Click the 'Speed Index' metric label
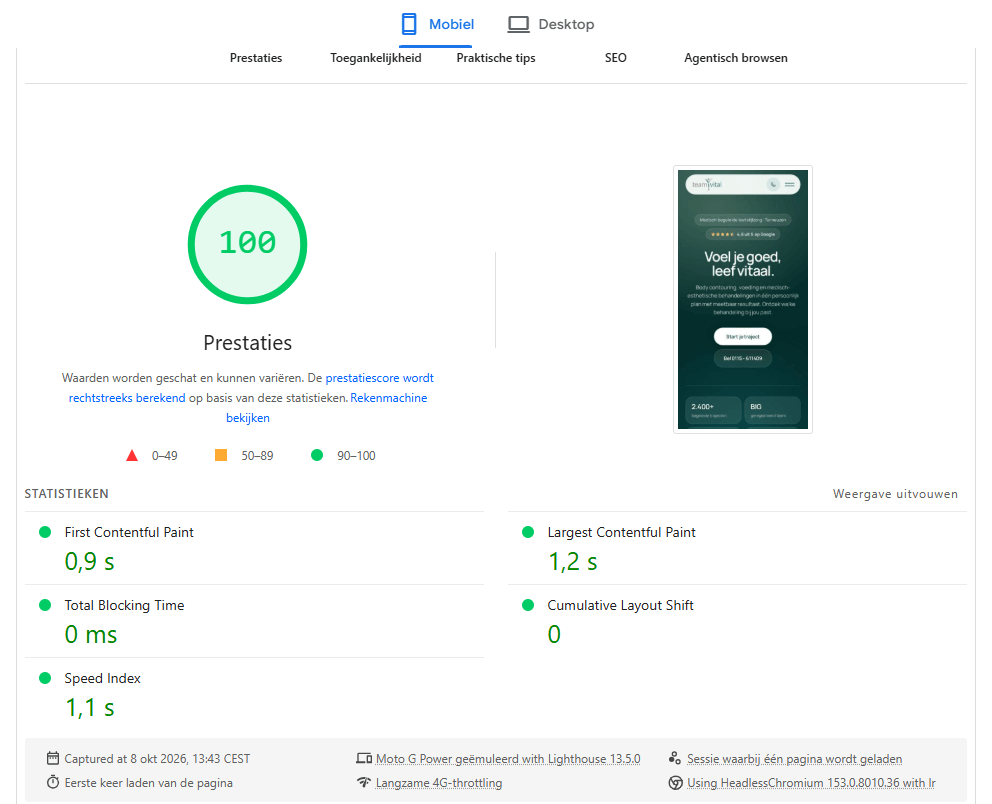Image resolution: width=992 pixels, height=804 pixels. click(x=102, y=678)
